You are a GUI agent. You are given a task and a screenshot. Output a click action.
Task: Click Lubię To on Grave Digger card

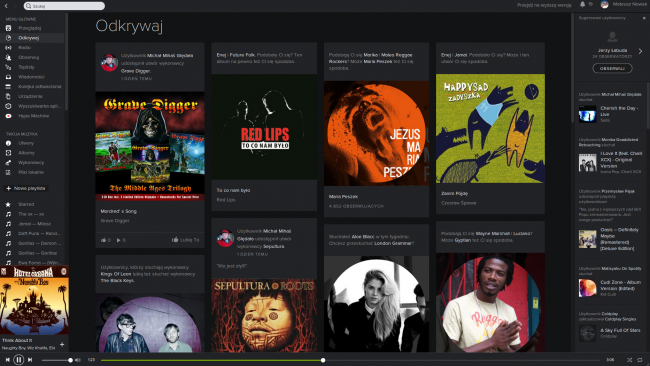tap(186, 240)
